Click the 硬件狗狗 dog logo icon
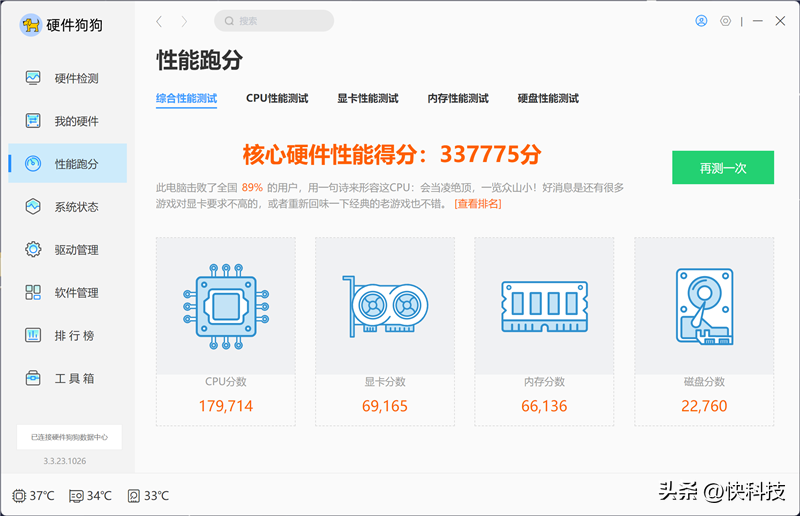 pyautogui.click(x=30, y=24)
